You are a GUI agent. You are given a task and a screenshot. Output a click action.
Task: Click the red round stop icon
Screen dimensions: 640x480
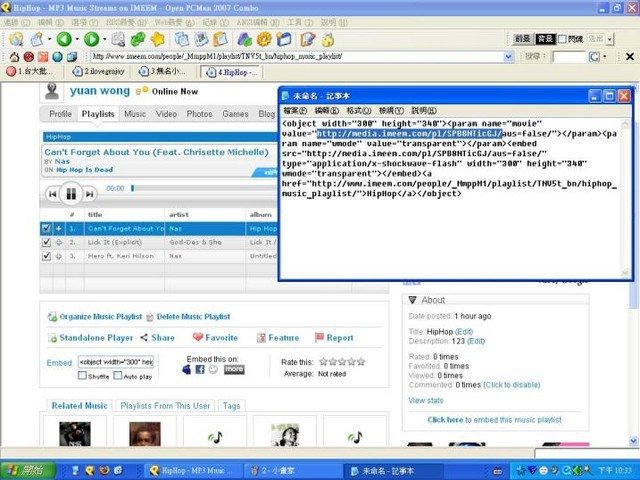click(29, 57)
